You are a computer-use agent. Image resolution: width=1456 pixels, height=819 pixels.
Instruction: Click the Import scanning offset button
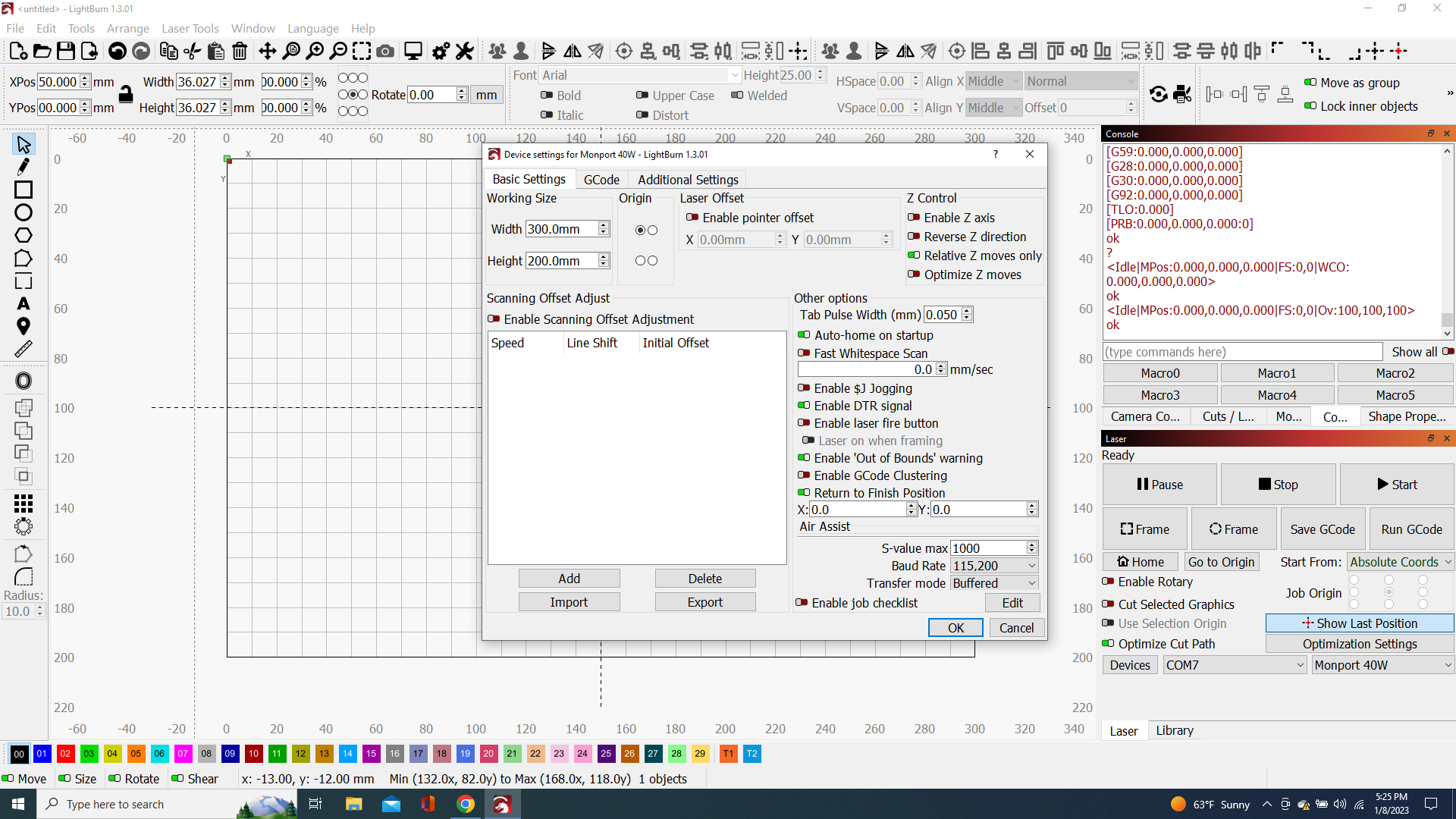(569, 602)
